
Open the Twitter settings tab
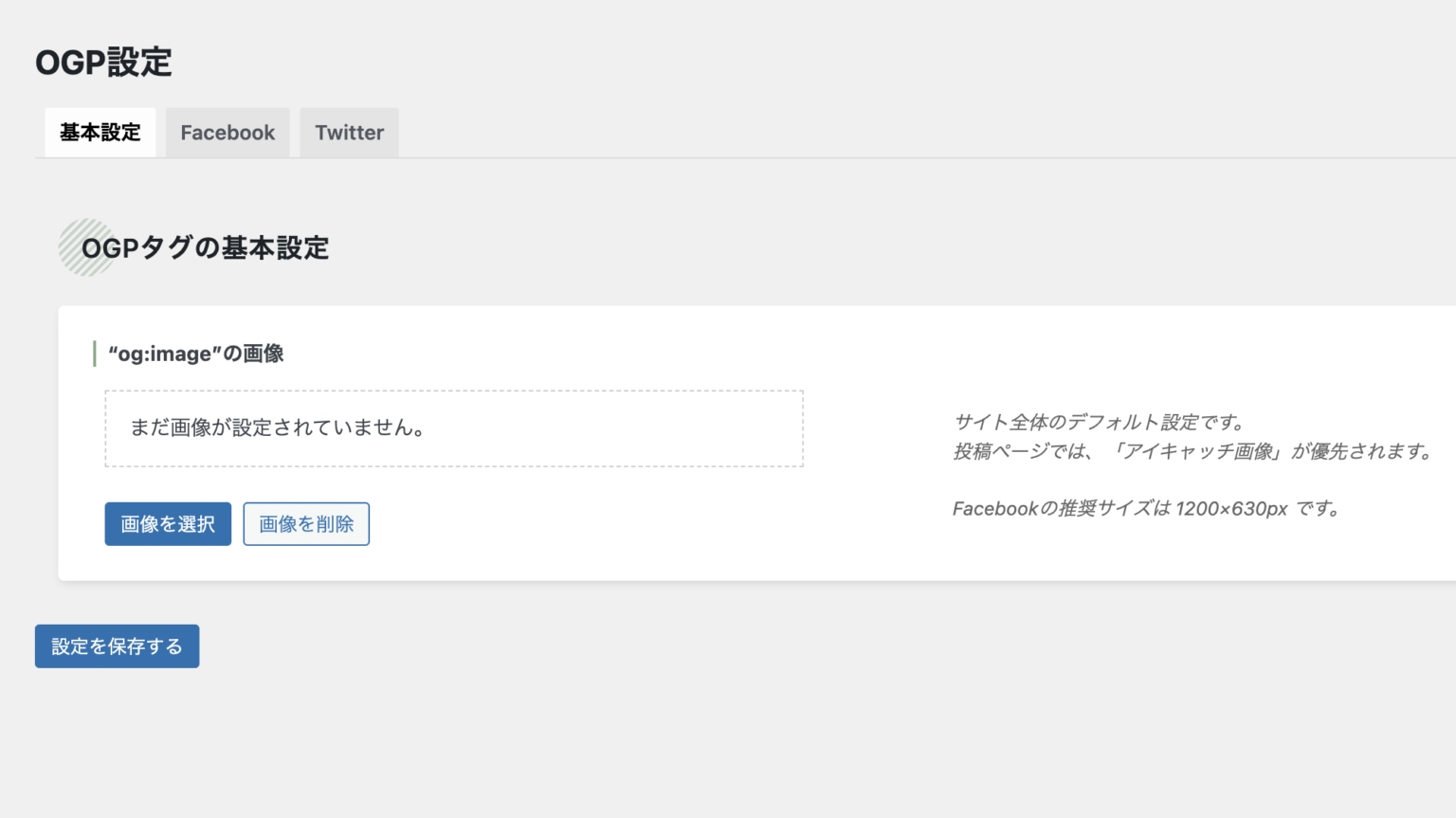[349, 132]
